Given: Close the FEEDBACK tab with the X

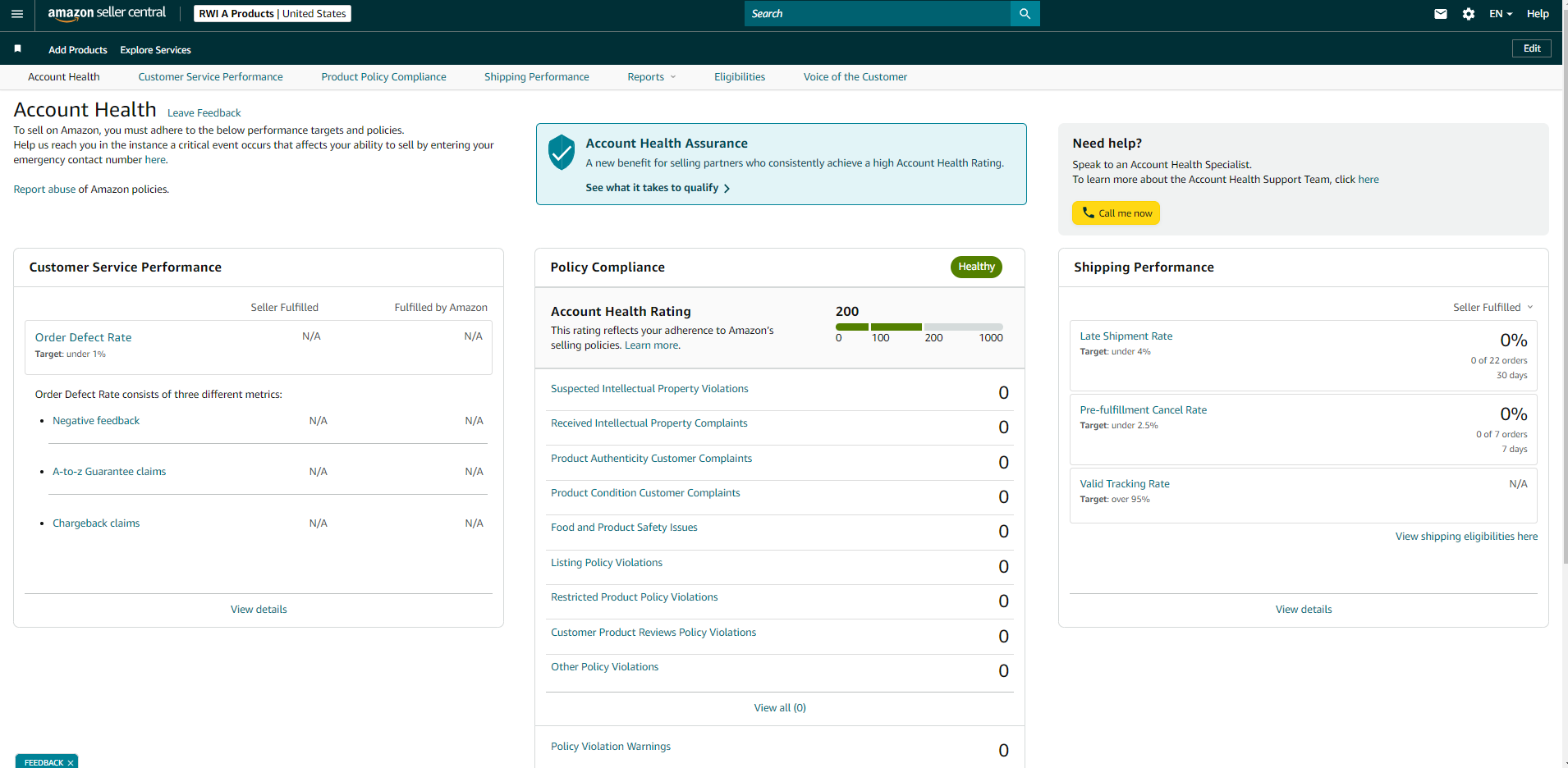Looking at the screenshot, I should [71, 763].
